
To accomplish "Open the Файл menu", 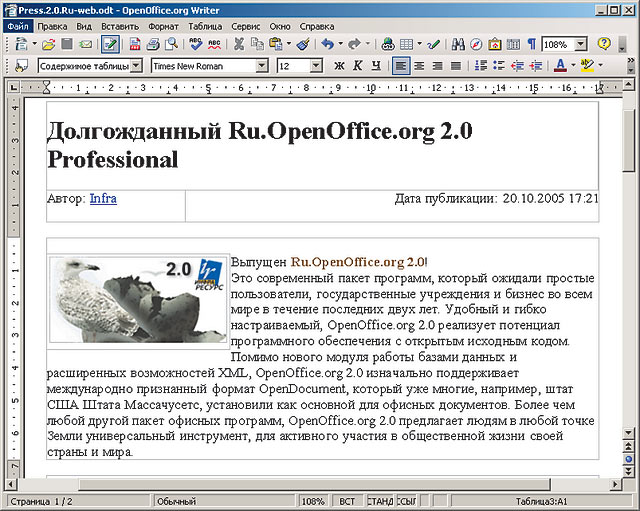I will tap(17, 25).
